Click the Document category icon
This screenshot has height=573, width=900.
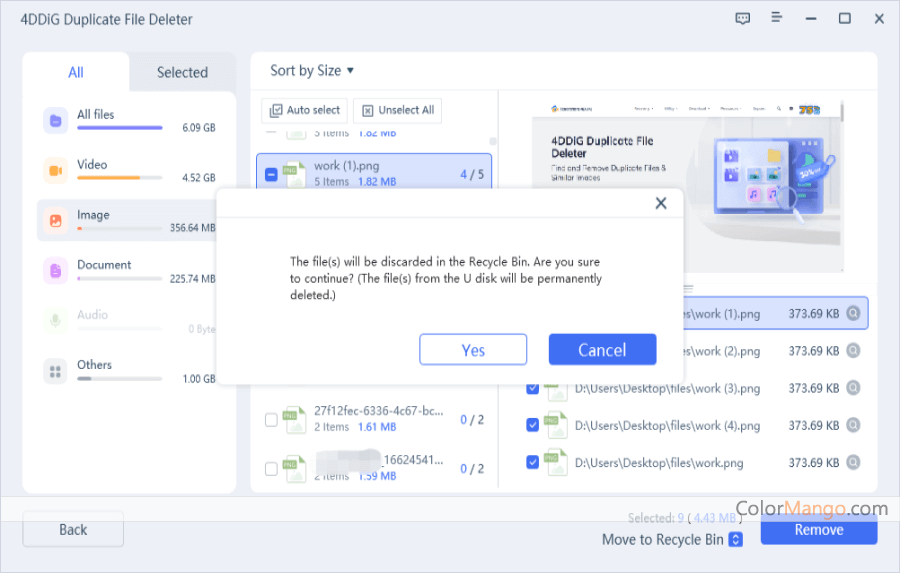click(55, 271)
